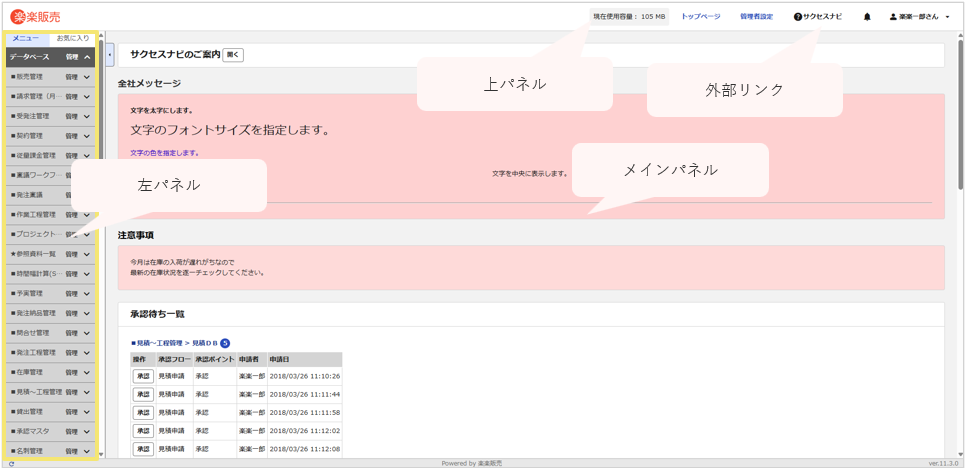Viewport: 966px width, 469px height.
Task: Expand the 作業工程管理 chevron
Action: [x=86, y=215]
